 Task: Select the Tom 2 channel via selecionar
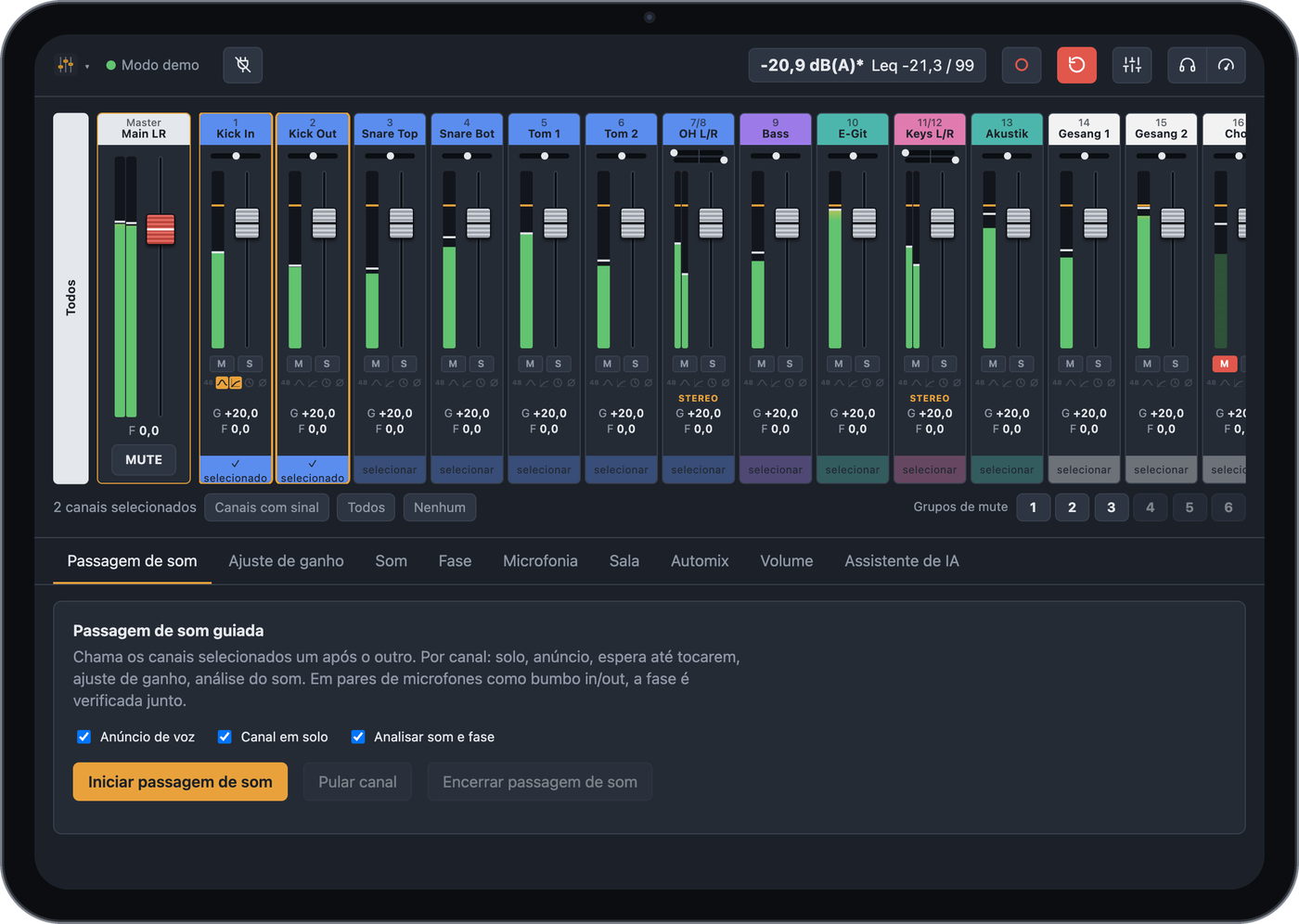(622, 469)
